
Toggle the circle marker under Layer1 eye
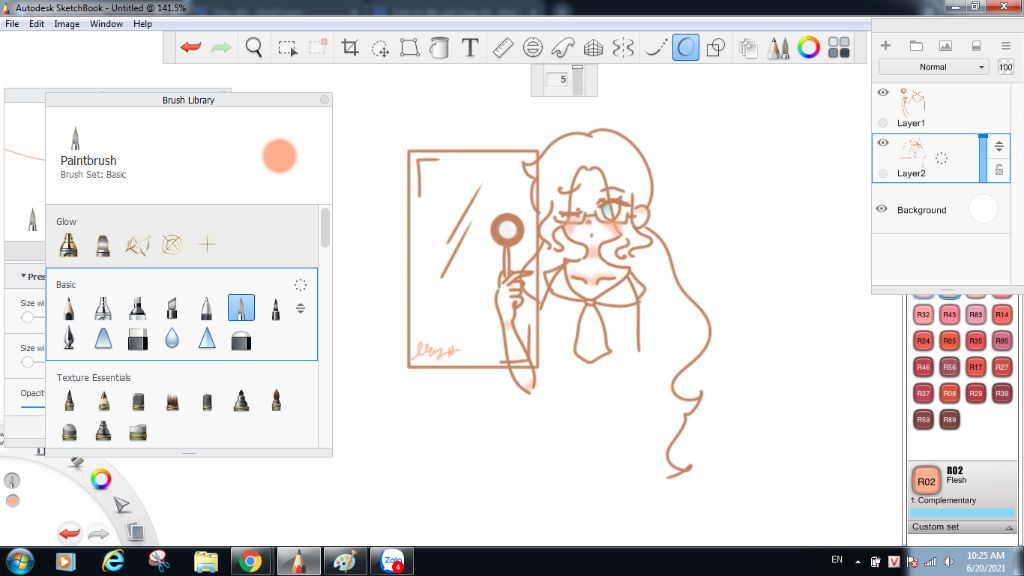tap(883, 123)
